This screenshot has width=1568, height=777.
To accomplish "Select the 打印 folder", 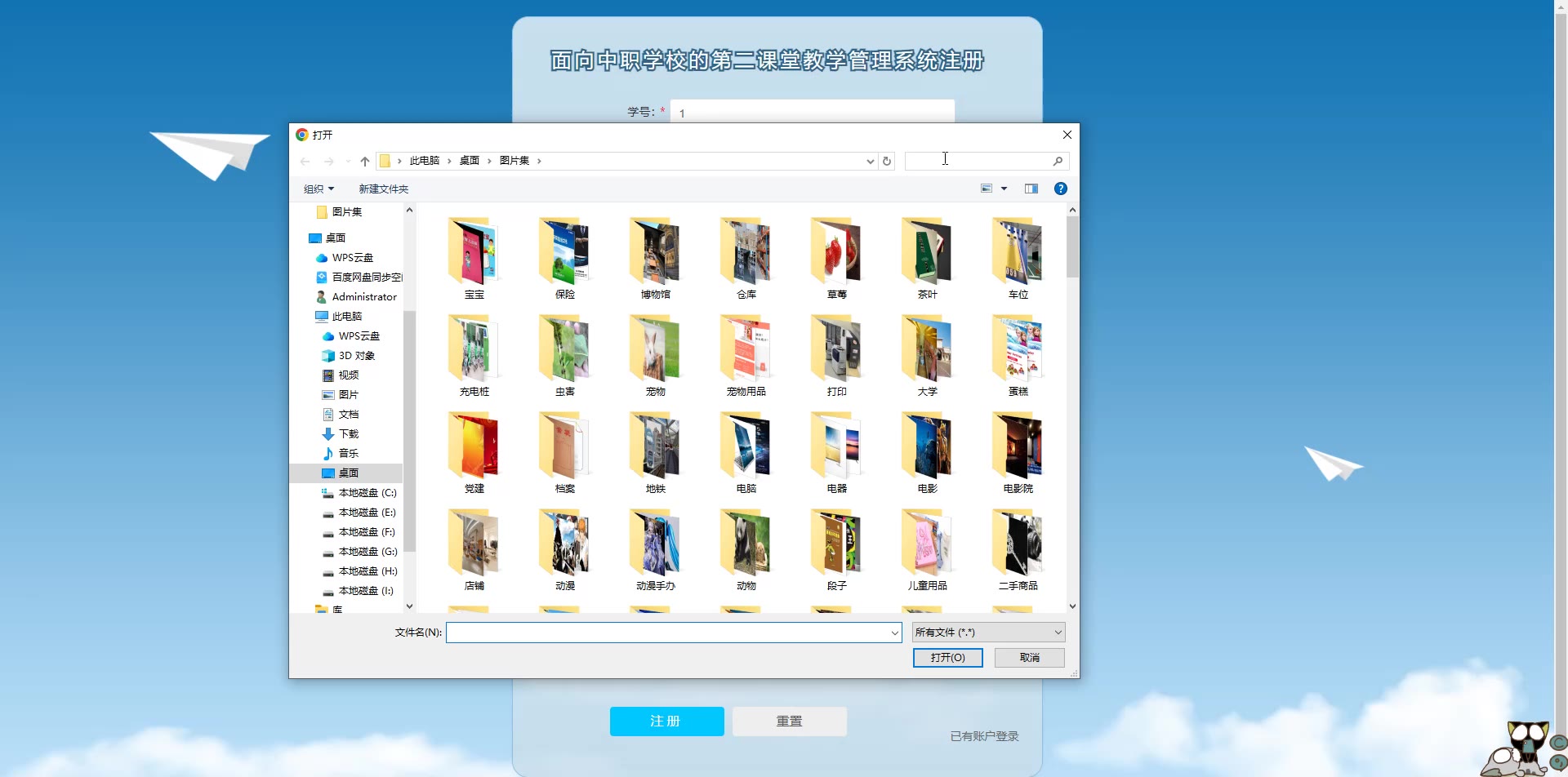I will [837, 356].
